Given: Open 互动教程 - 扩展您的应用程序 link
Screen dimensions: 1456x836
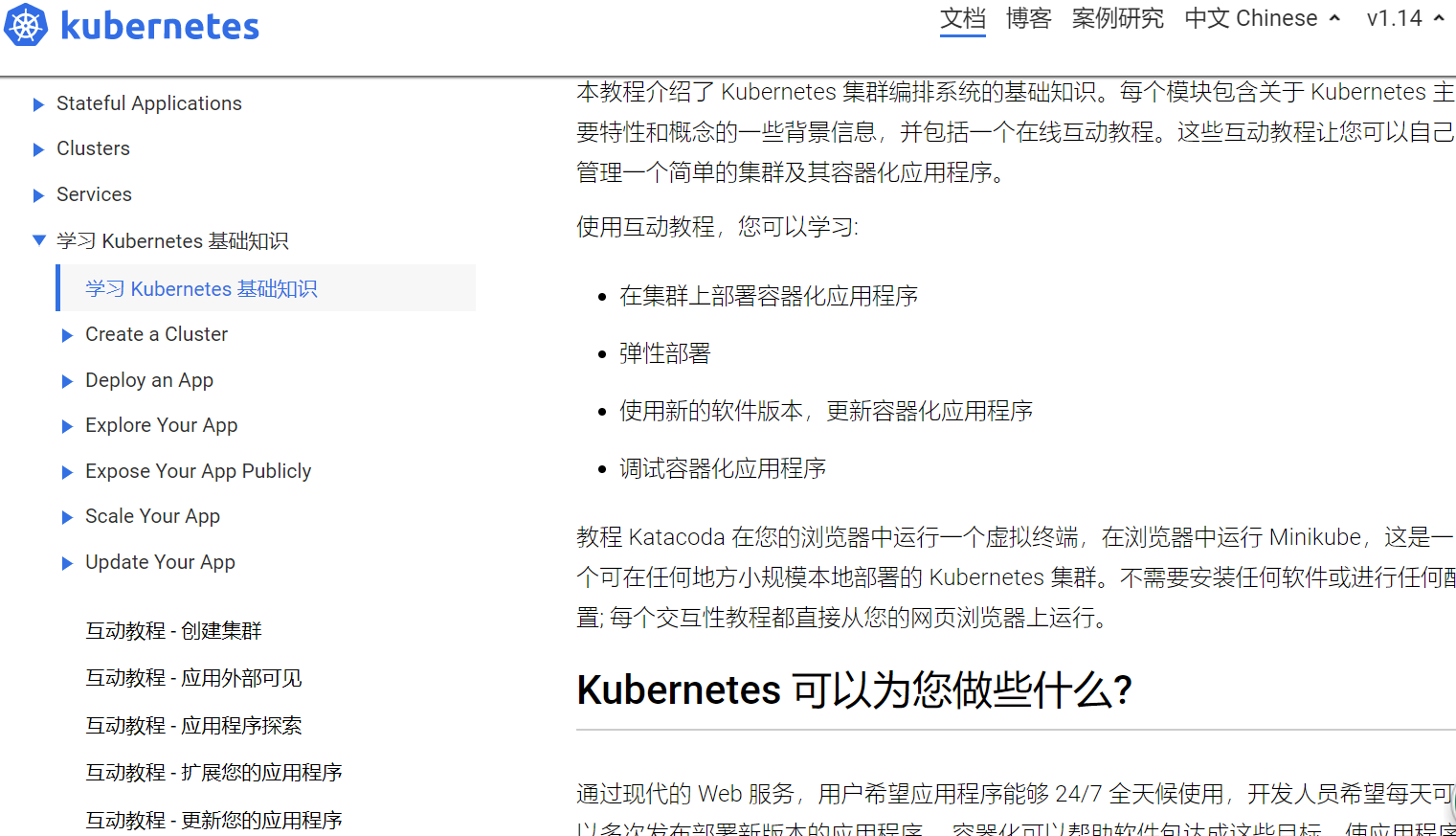Looking at the screenshot, I should [213, 772].
